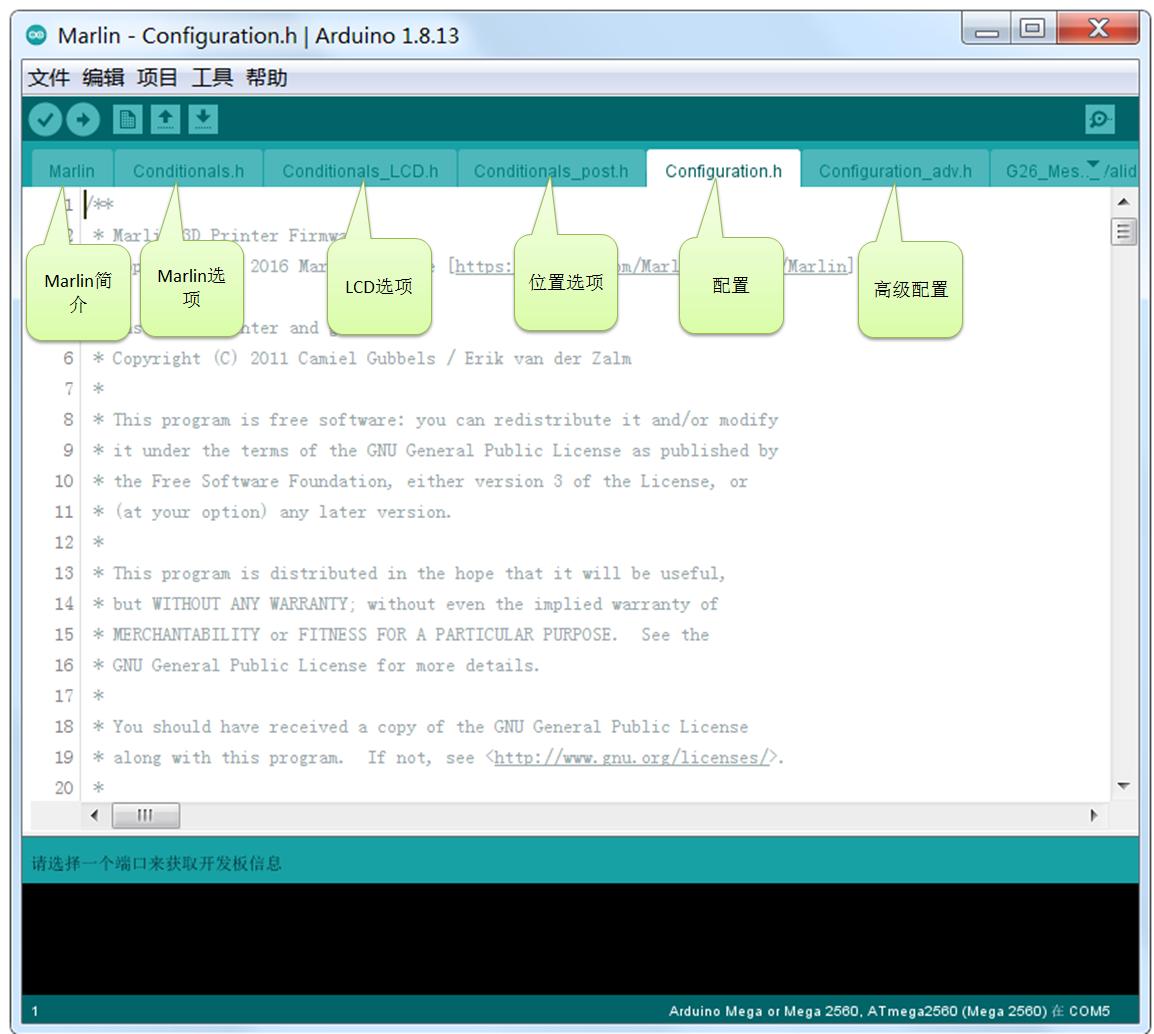Click the Open sketch up-arrow icon
Screen dimensions: 1154x1034
[x=165, y=120]
